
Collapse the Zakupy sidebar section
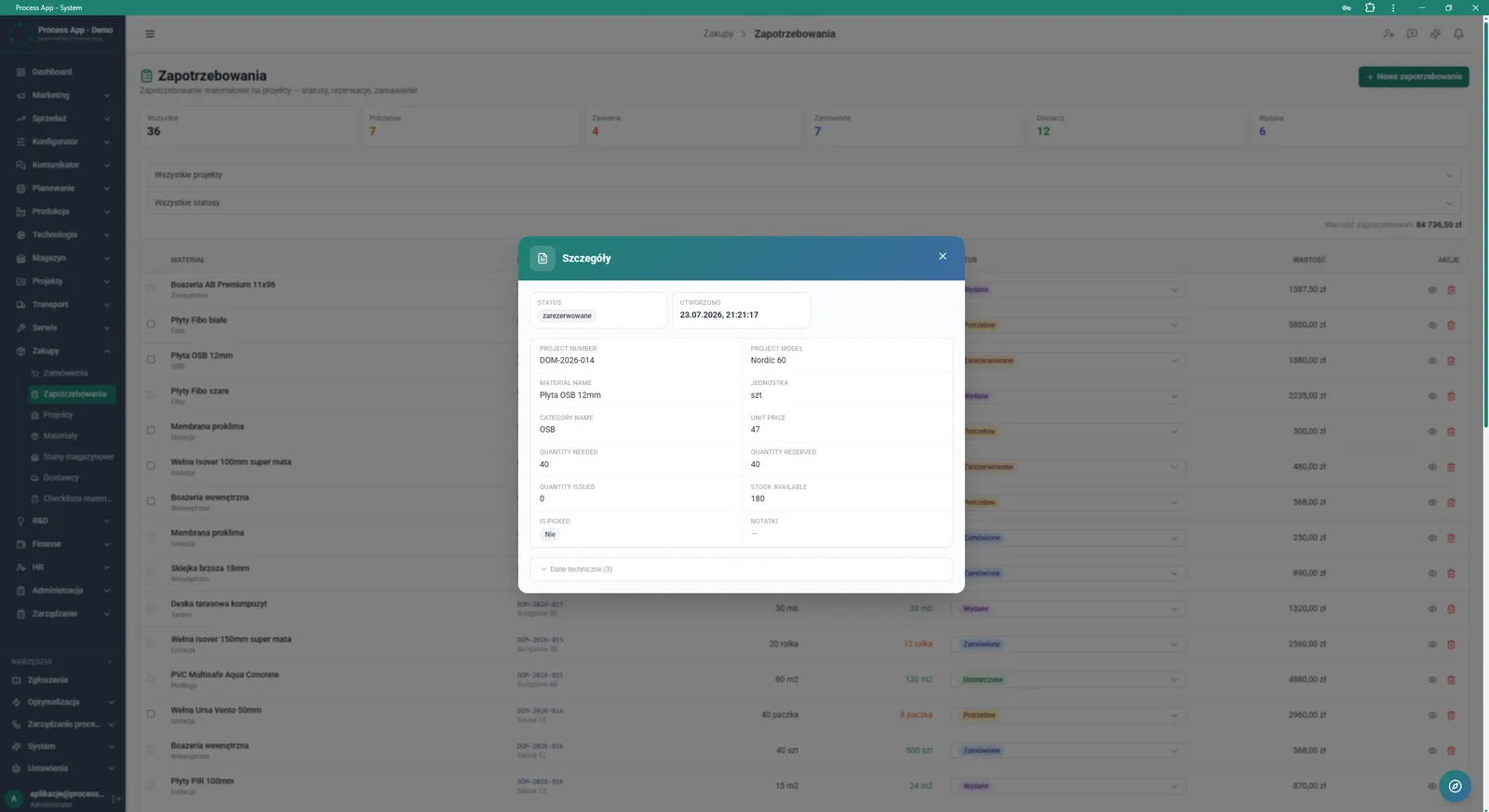pos(62,351)
